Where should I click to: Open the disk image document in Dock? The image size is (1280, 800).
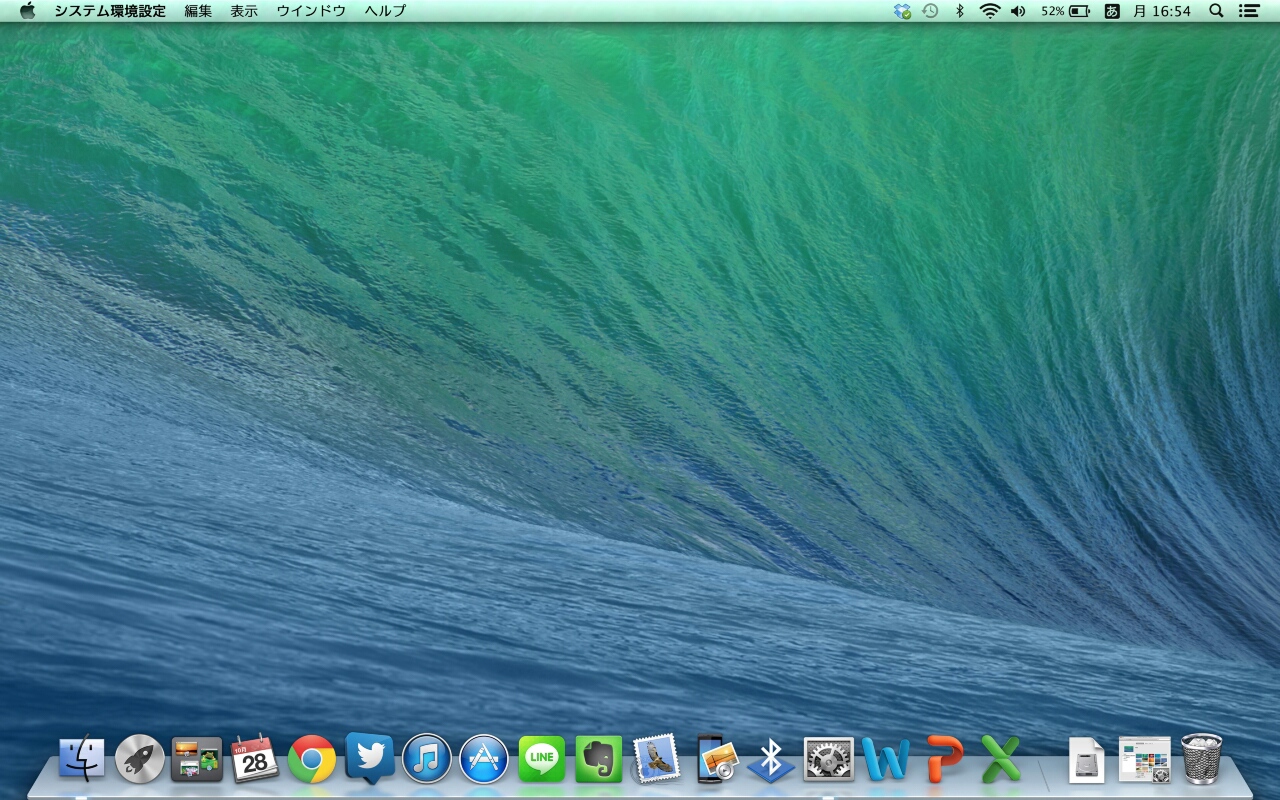1087,760
